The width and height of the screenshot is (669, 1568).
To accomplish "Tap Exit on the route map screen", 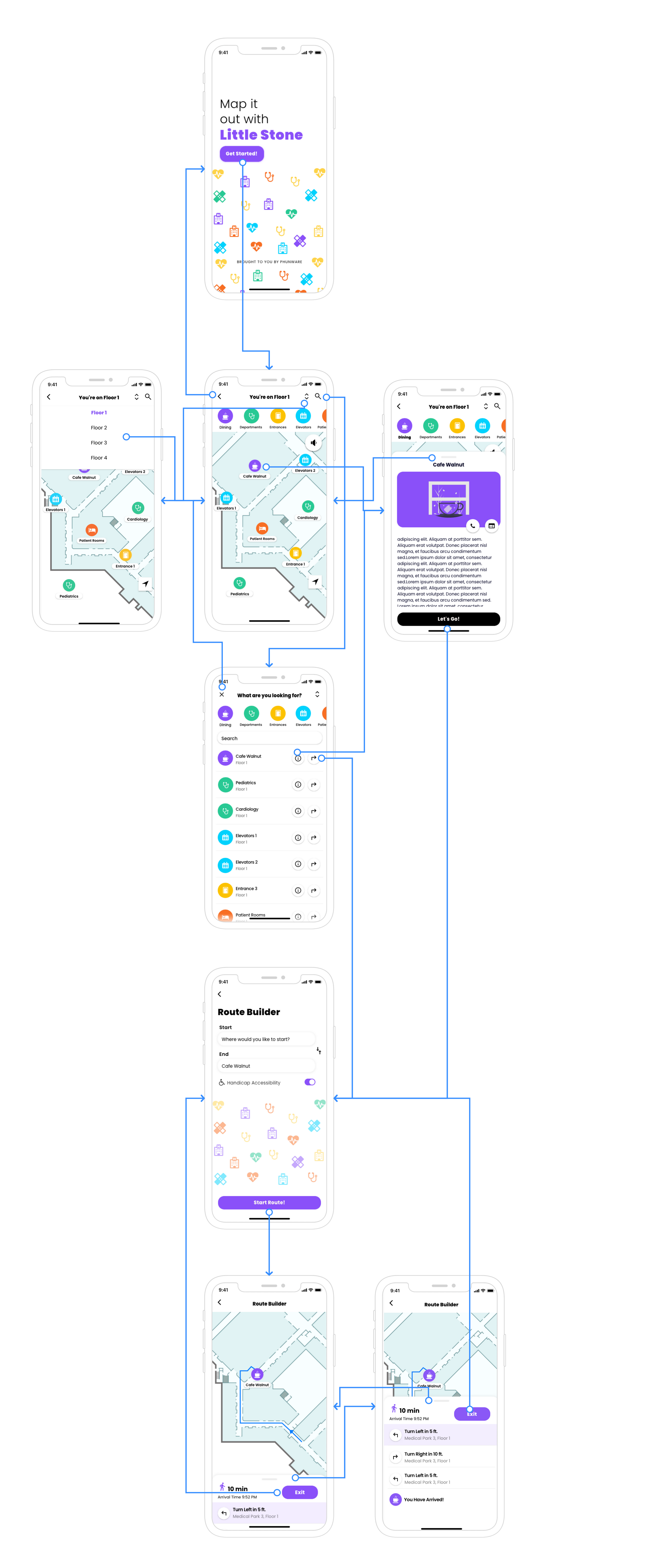I will (300, 1492).
